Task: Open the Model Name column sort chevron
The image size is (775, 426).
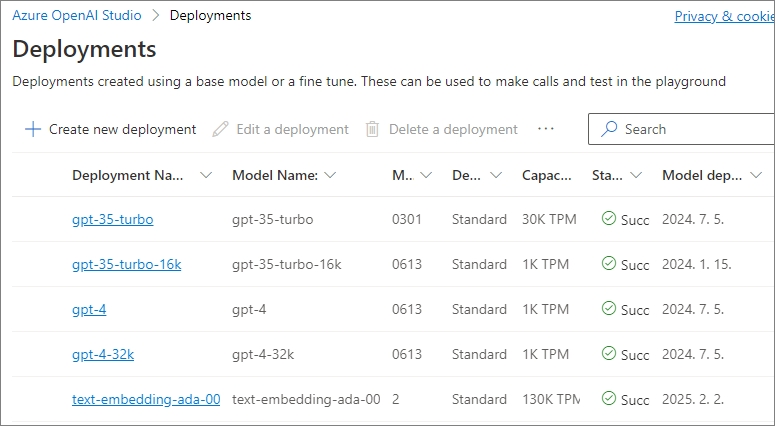Action: point(330,175)
